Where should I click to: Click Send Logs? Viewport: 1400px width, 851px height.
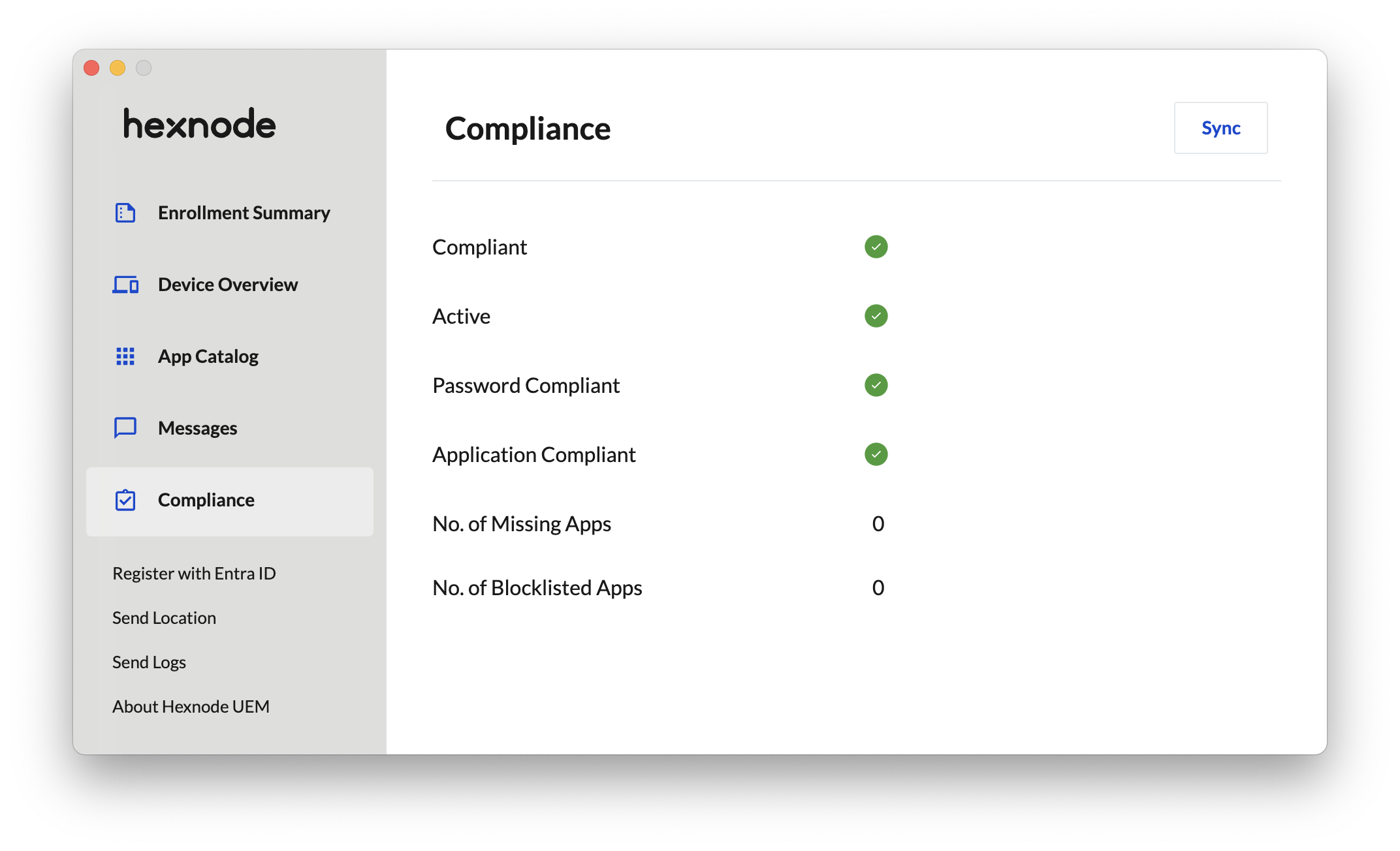[x=149, y=662]
